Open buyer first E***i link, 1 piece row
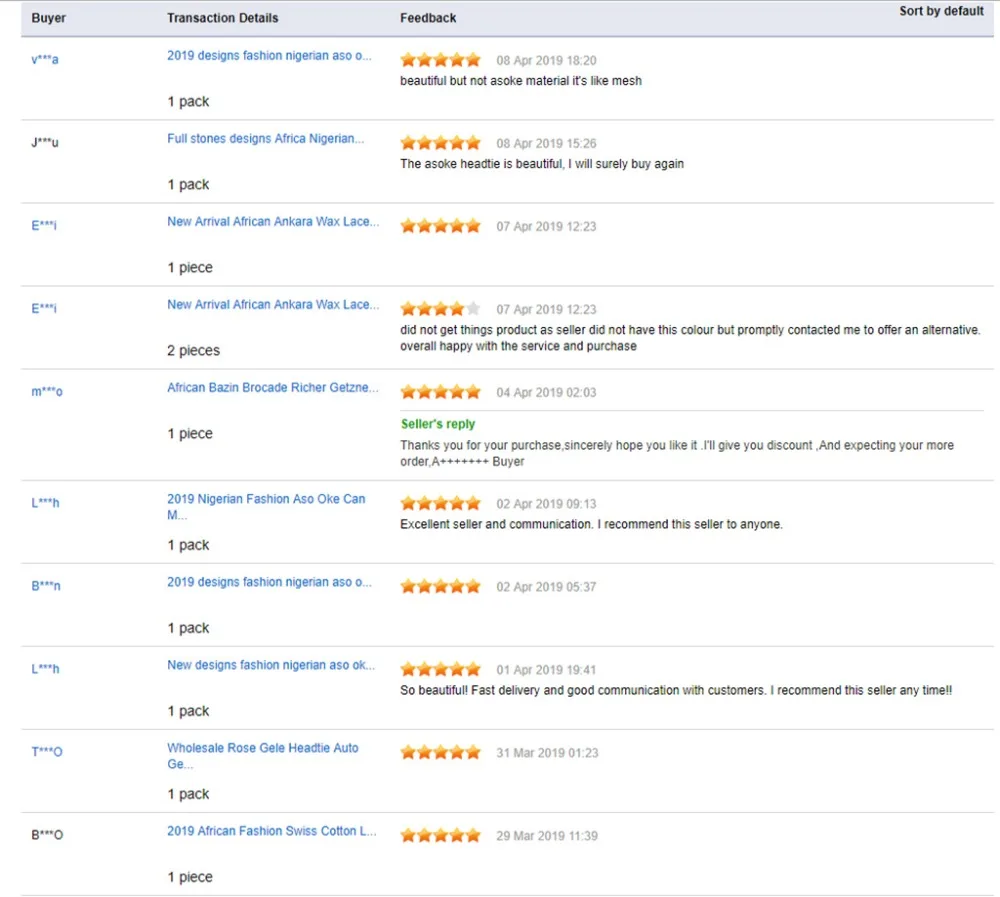Screen dimensions: 1000x897 43,225
